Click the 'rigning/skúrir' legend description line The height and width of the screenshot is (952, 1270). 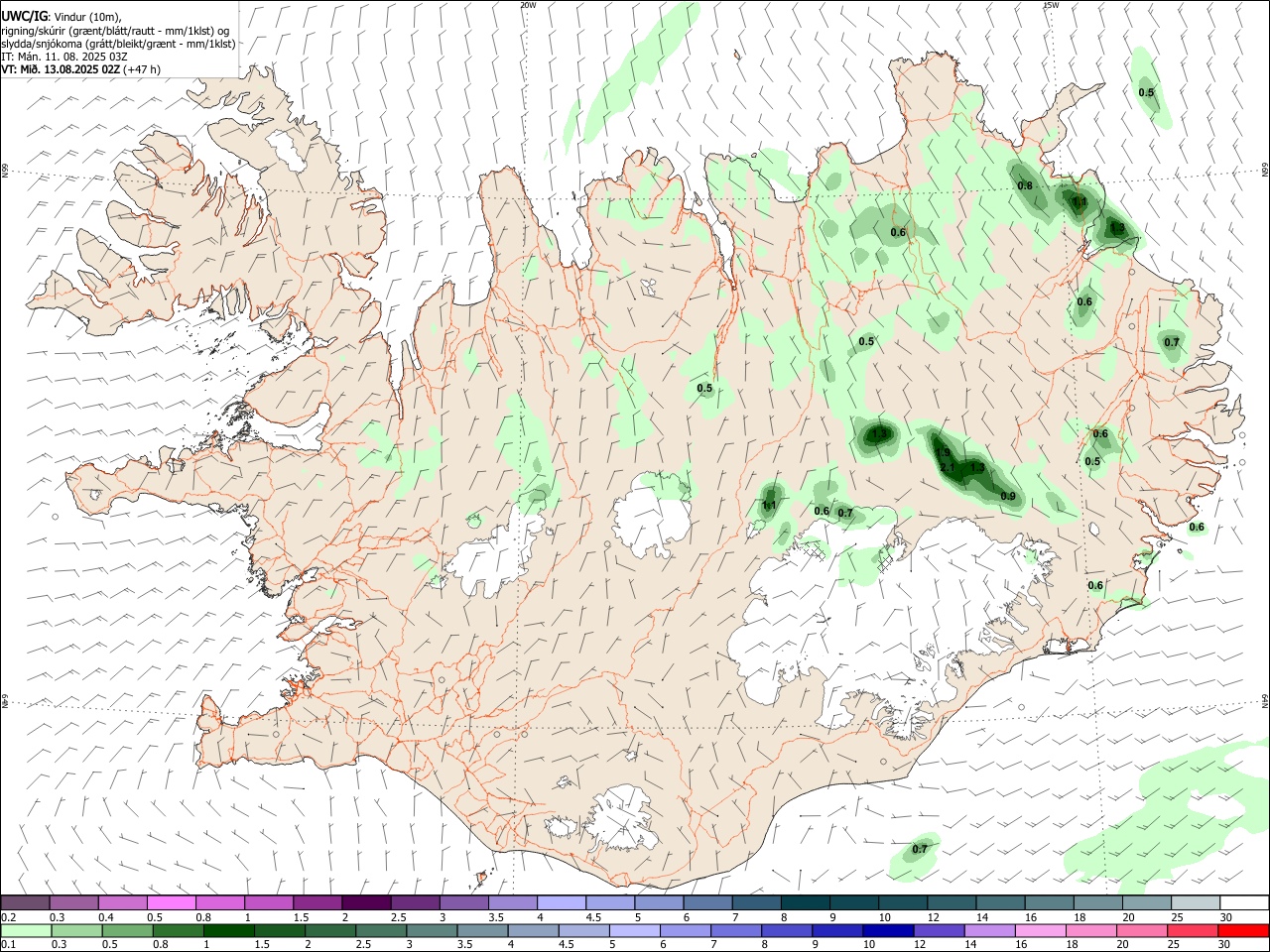point(115,31)
